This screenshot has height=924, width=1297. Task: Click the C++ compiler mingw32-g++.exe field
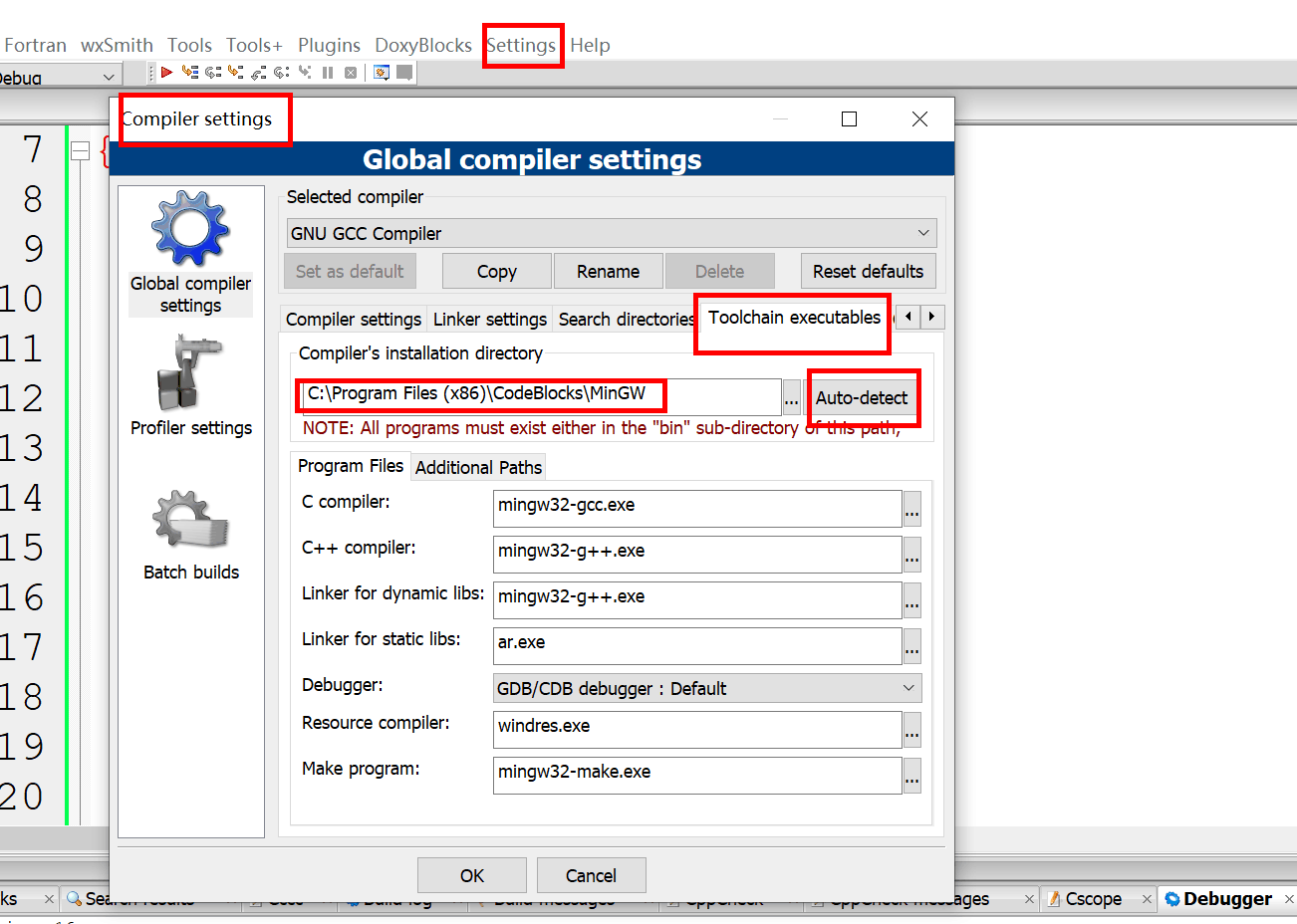coord(697,555)
